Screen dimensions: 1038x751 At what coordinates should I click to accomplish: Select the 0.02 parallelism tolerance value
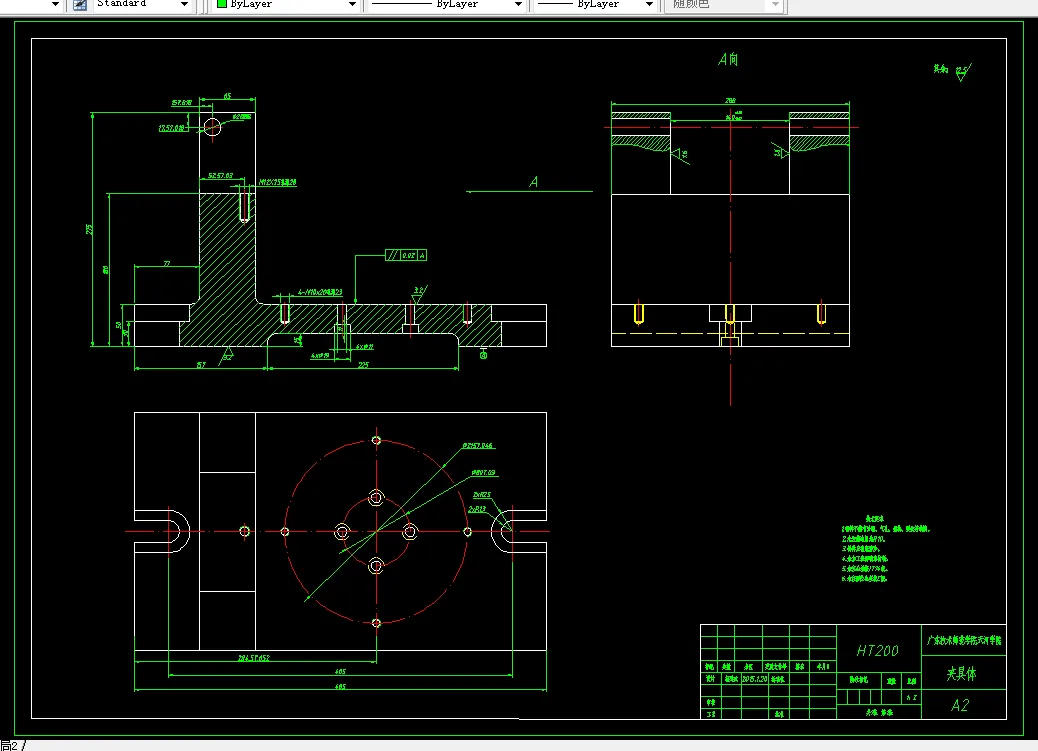click(x=408, y=255)
